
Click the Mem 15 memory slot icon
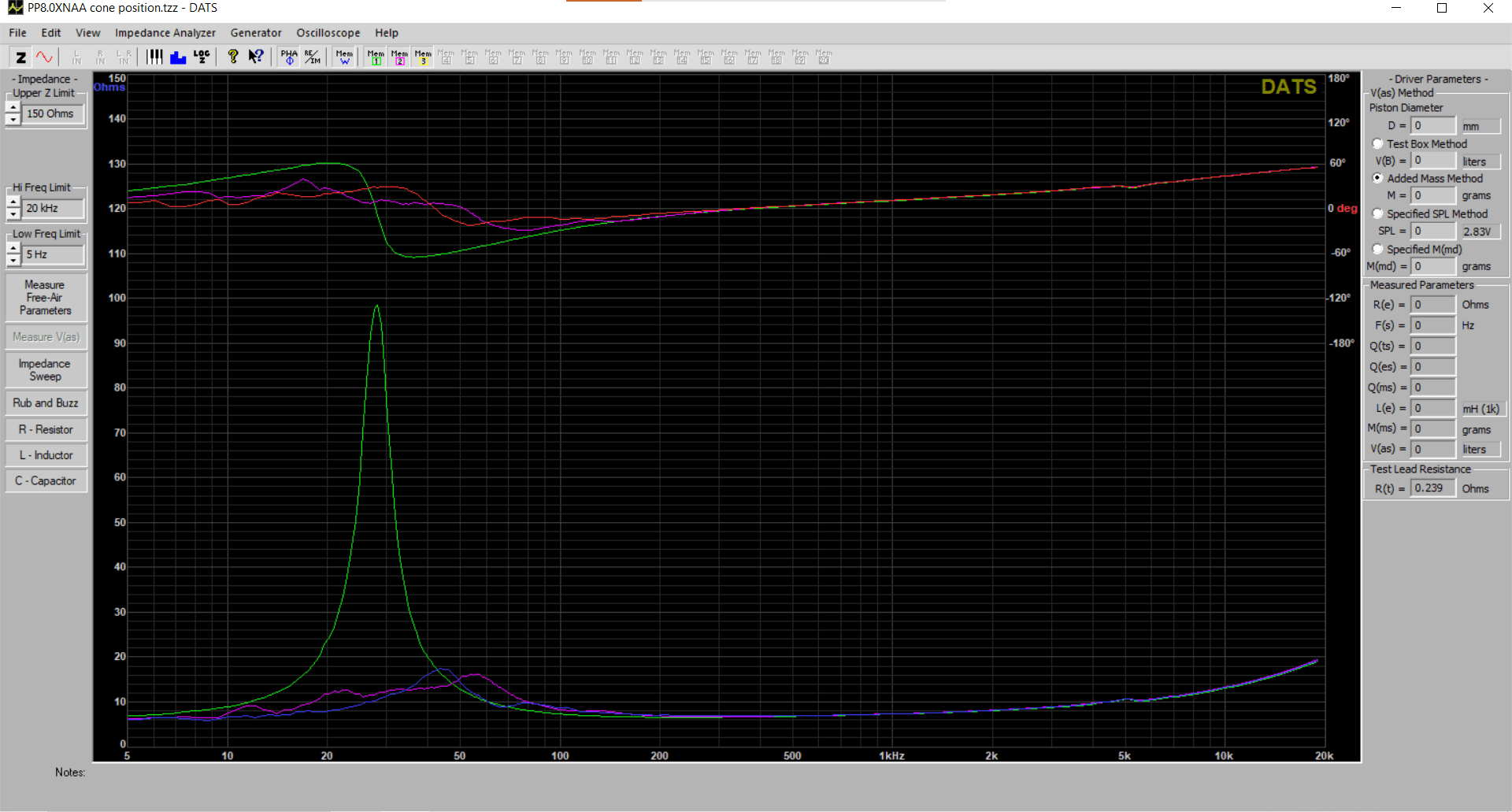point(706,57)
